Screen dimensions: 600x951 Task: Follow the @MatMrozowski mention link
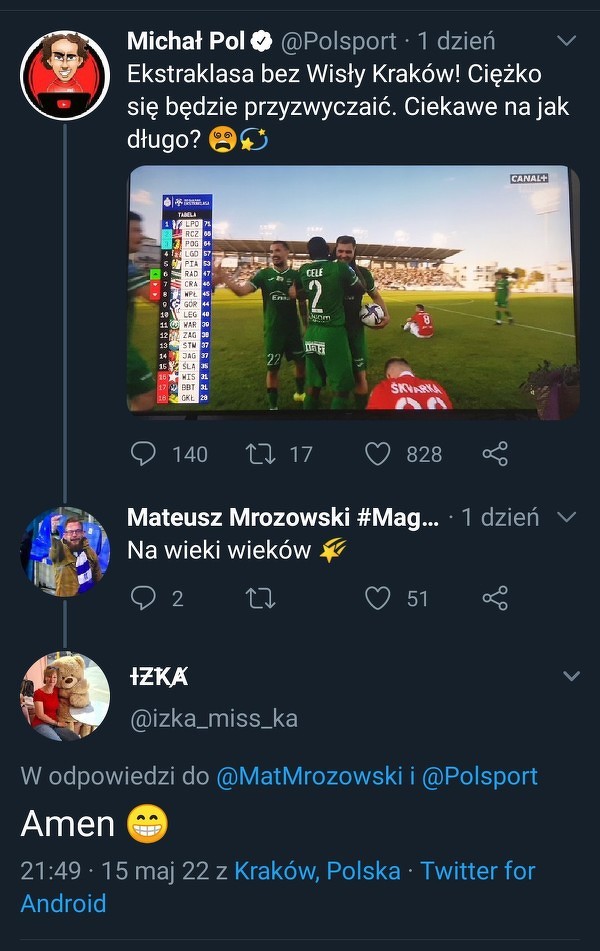tap(307, 776)
